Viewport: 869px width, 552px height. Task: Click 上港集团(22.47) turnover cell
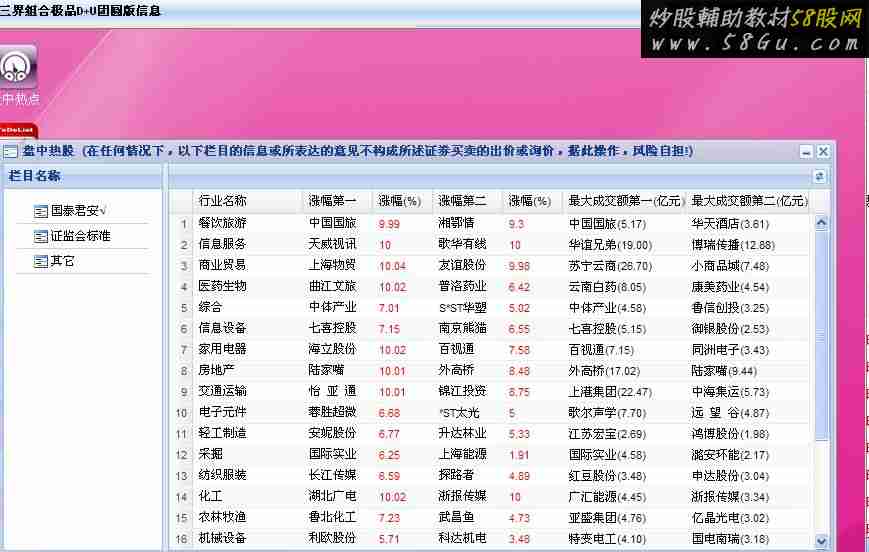(x=610, y=392)
